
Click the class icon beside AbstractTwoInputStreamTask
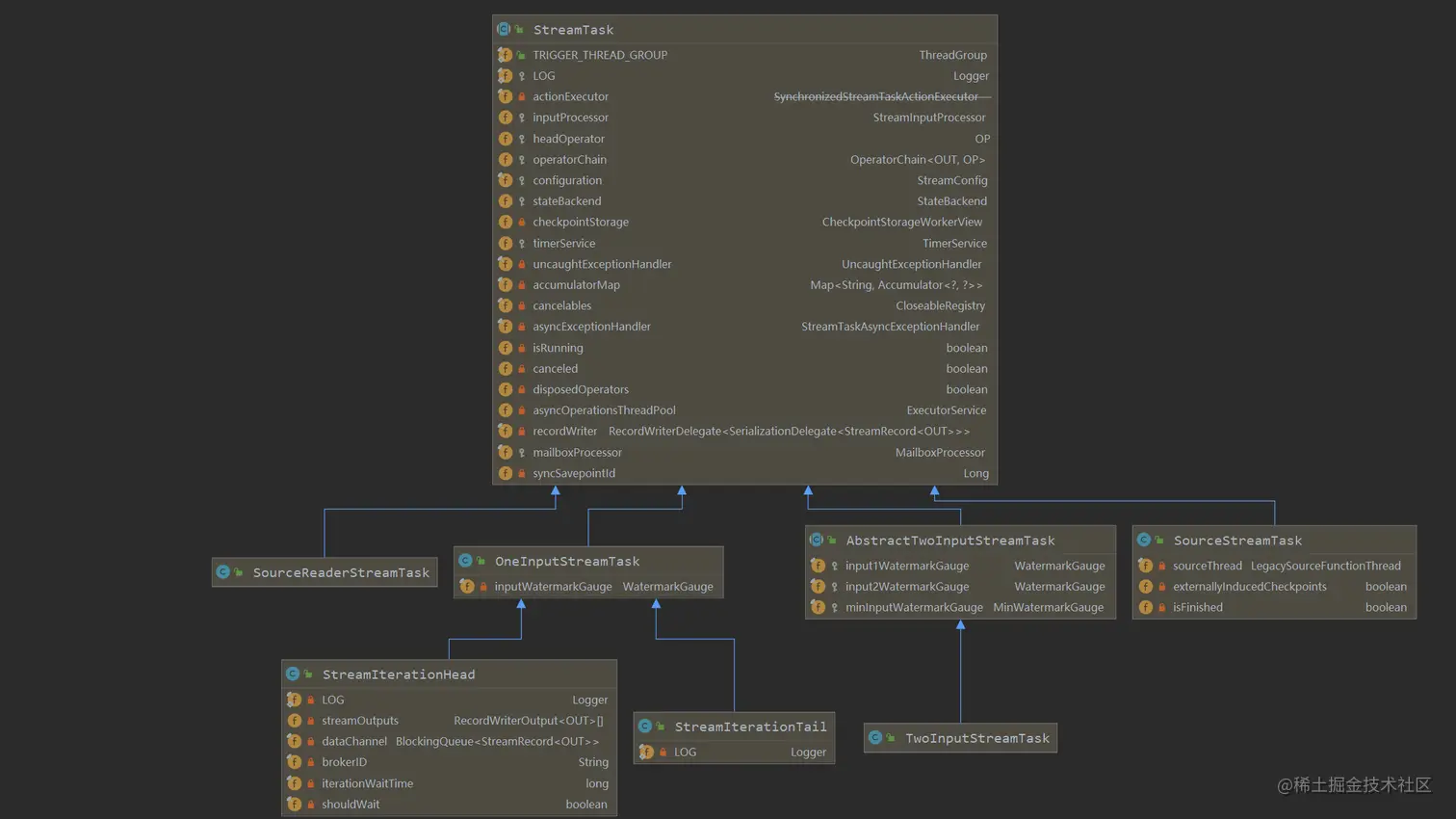click(x=817, y=540)
